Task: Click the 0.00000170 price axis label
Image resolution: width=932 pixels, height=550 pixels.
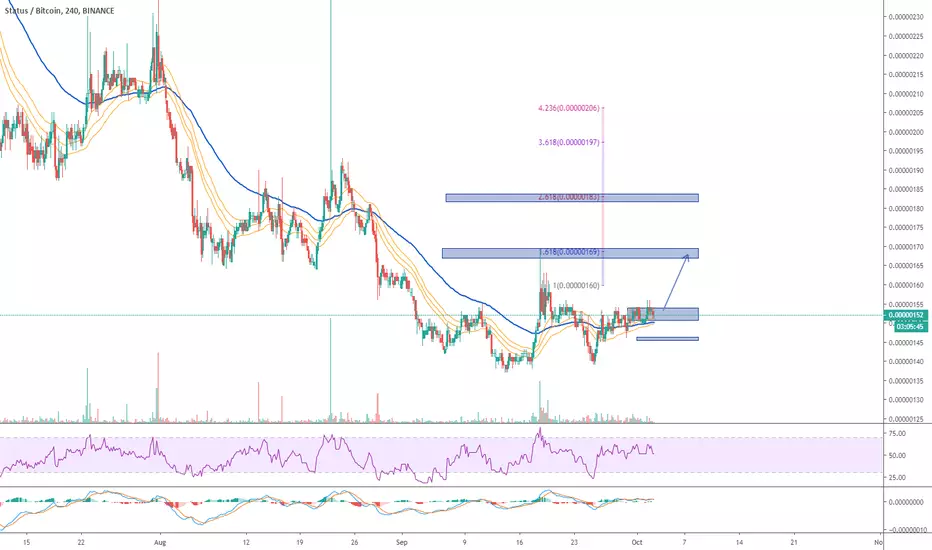Action: (906, 247)
